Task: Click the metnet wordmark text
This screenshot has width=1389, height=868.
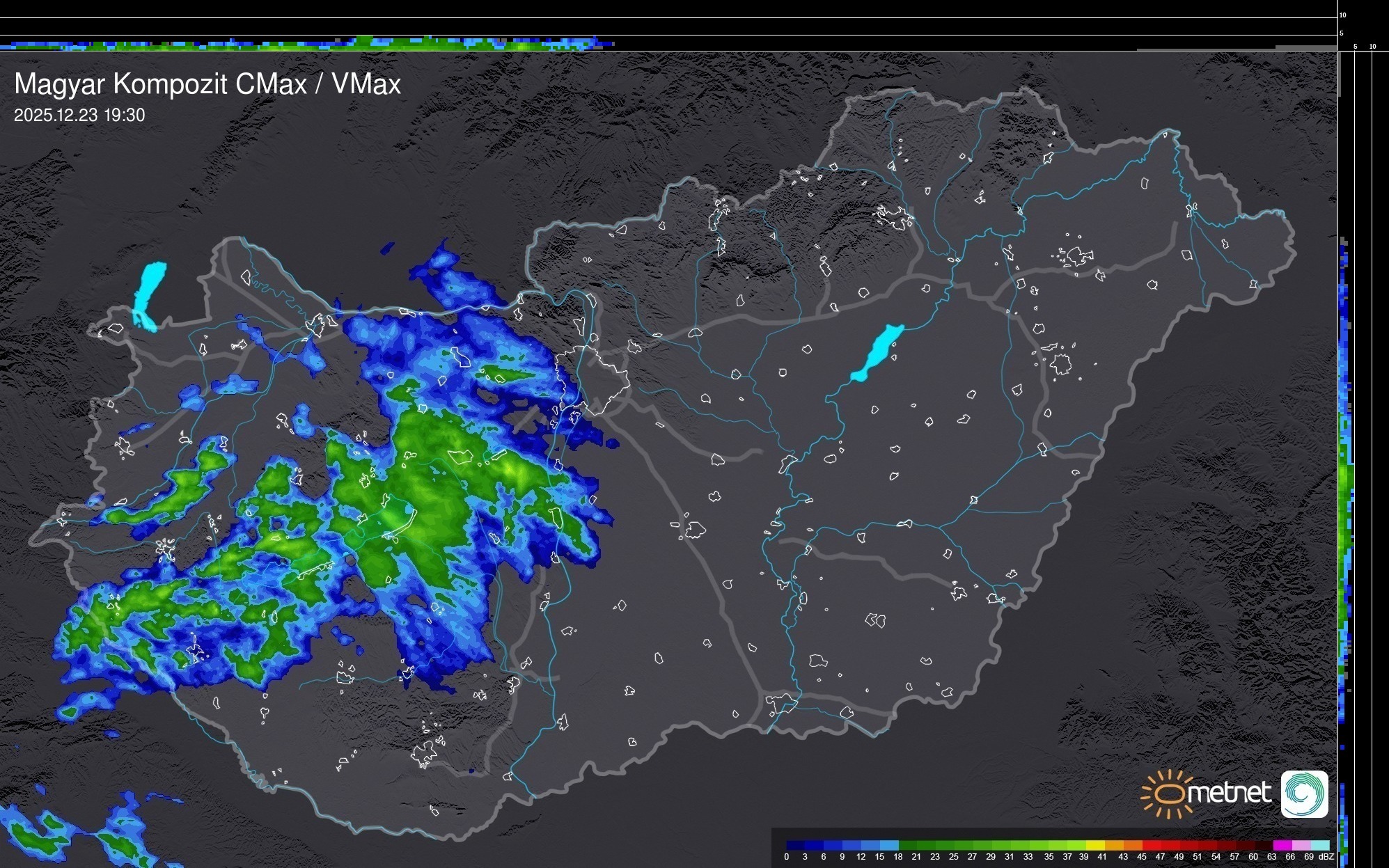Action: [x=1229, y=793]
